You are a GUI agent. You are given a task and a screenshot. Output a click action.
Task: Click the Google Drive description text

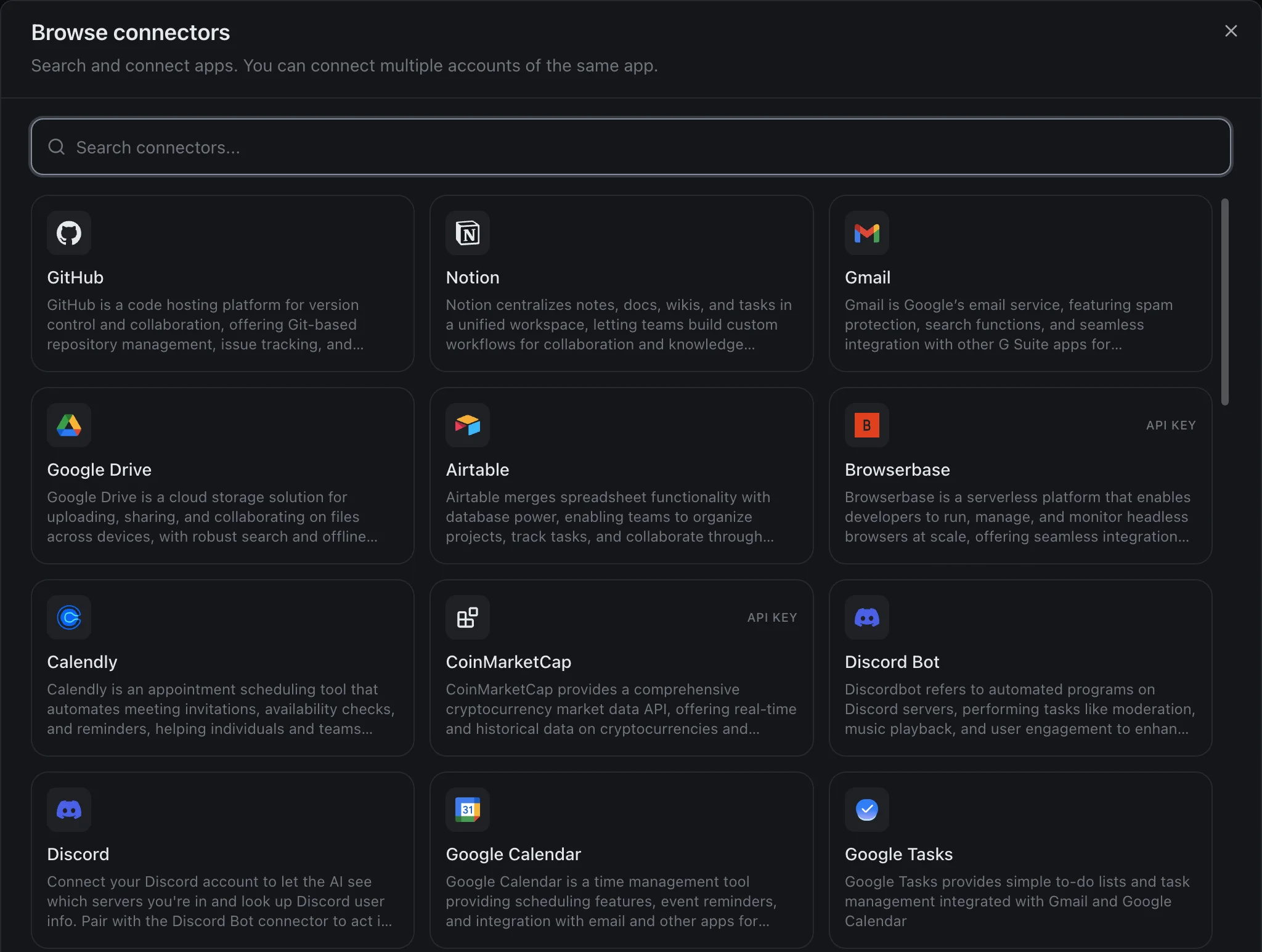click(212, 517)
